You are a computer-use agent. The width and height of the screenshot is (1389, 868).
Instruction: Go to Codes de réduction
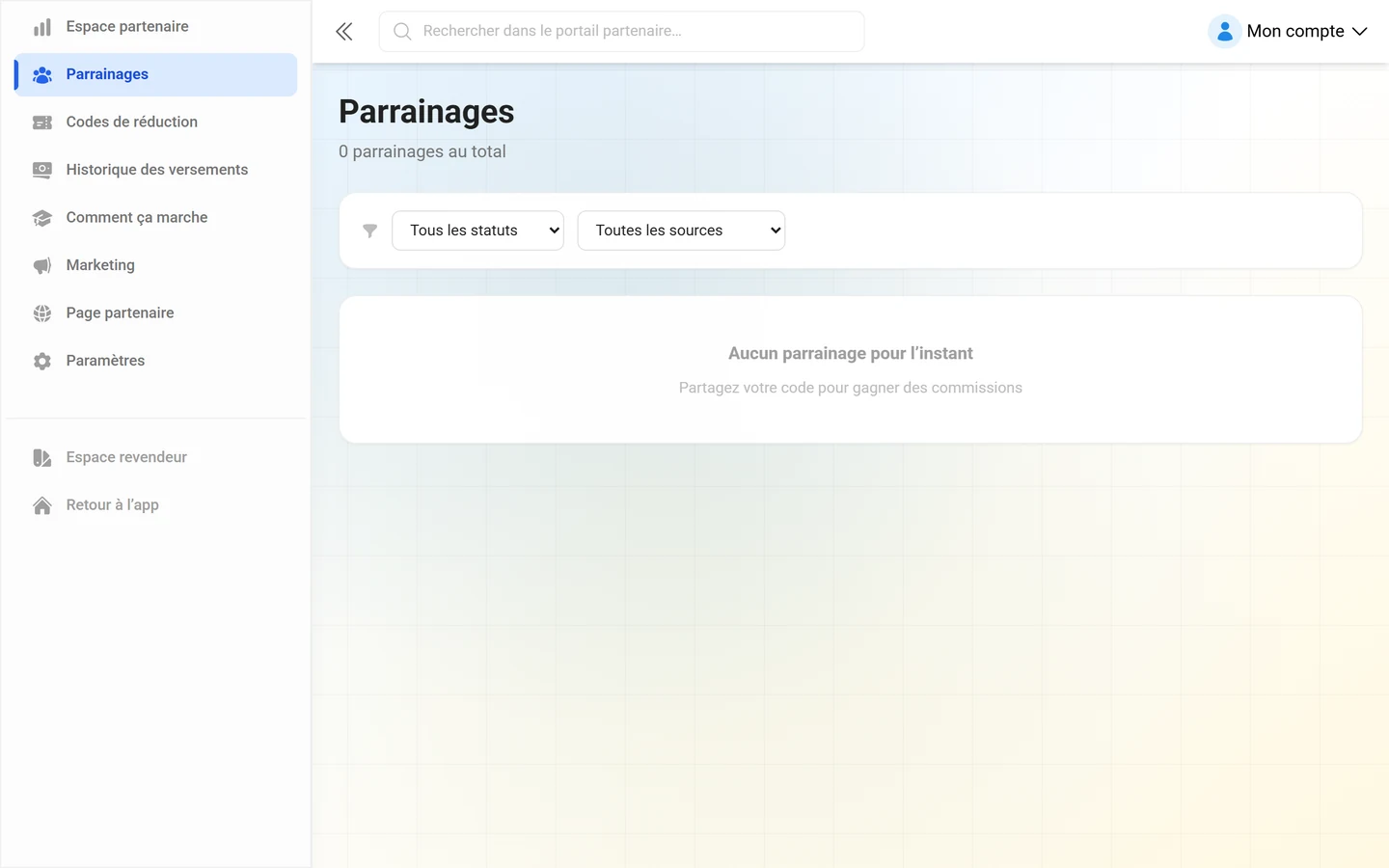point(155,122)
